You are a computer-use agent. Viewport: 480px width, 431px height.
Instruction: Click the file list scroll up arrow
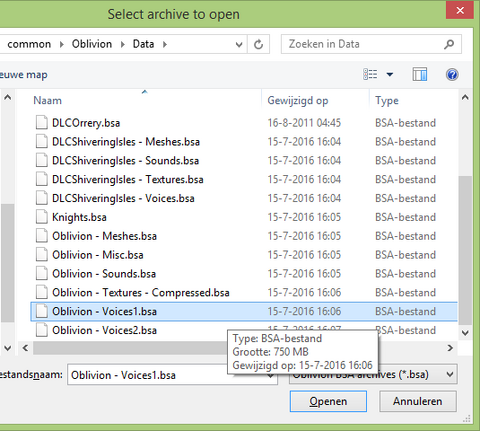(x=465, y=97)
